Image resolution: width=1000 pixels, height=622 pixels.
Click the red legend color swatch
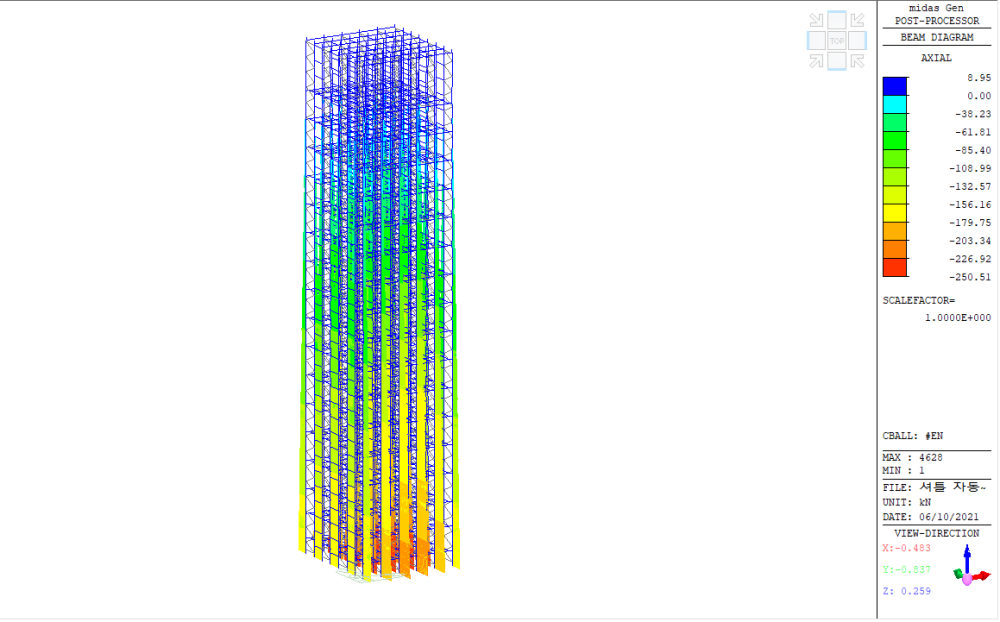coord(895,268)
